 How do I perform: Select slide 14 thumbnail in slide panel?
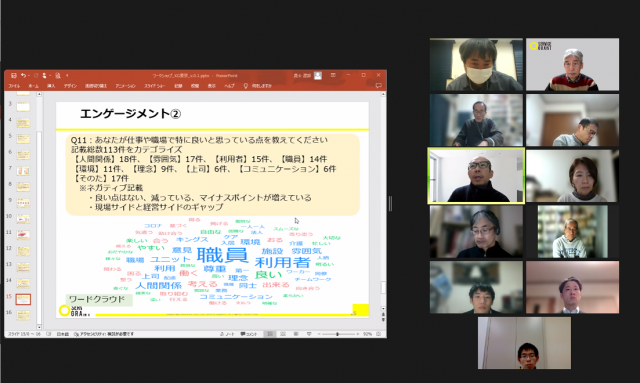(23, 283)
